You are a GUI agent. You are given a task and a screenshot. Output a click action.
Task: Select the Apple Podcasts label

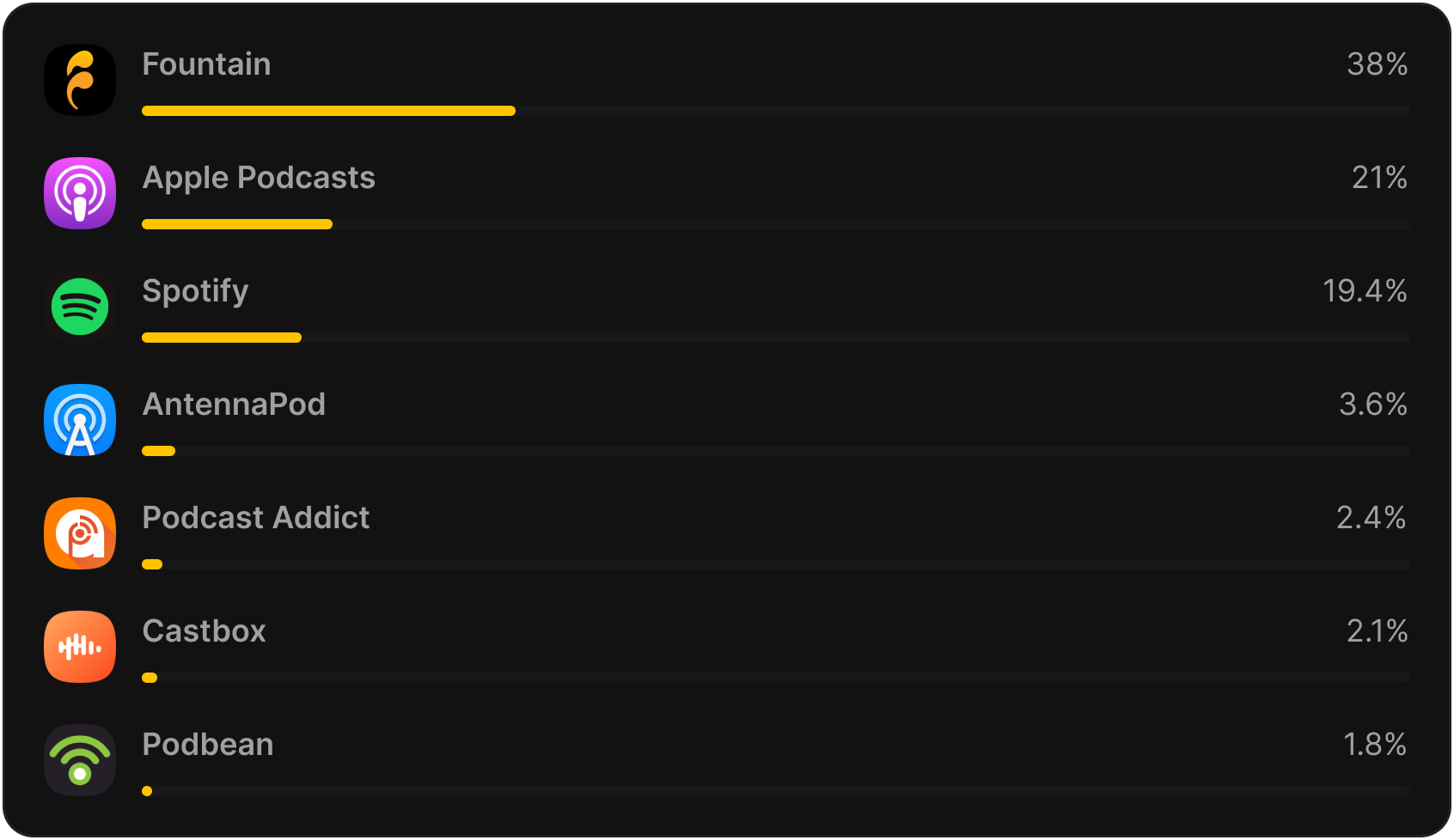pyautogui.click(x=259, y=178)
